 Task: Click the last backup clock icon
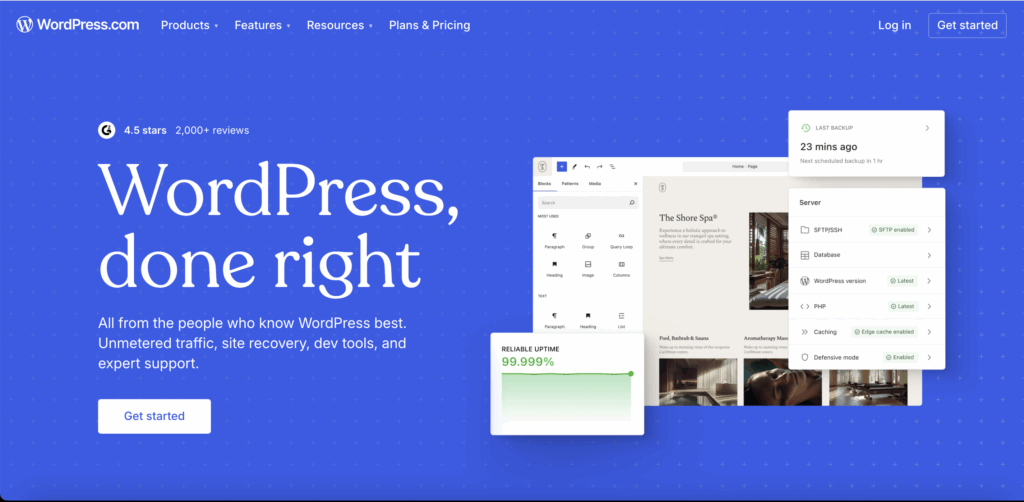[x=806, y=128]
